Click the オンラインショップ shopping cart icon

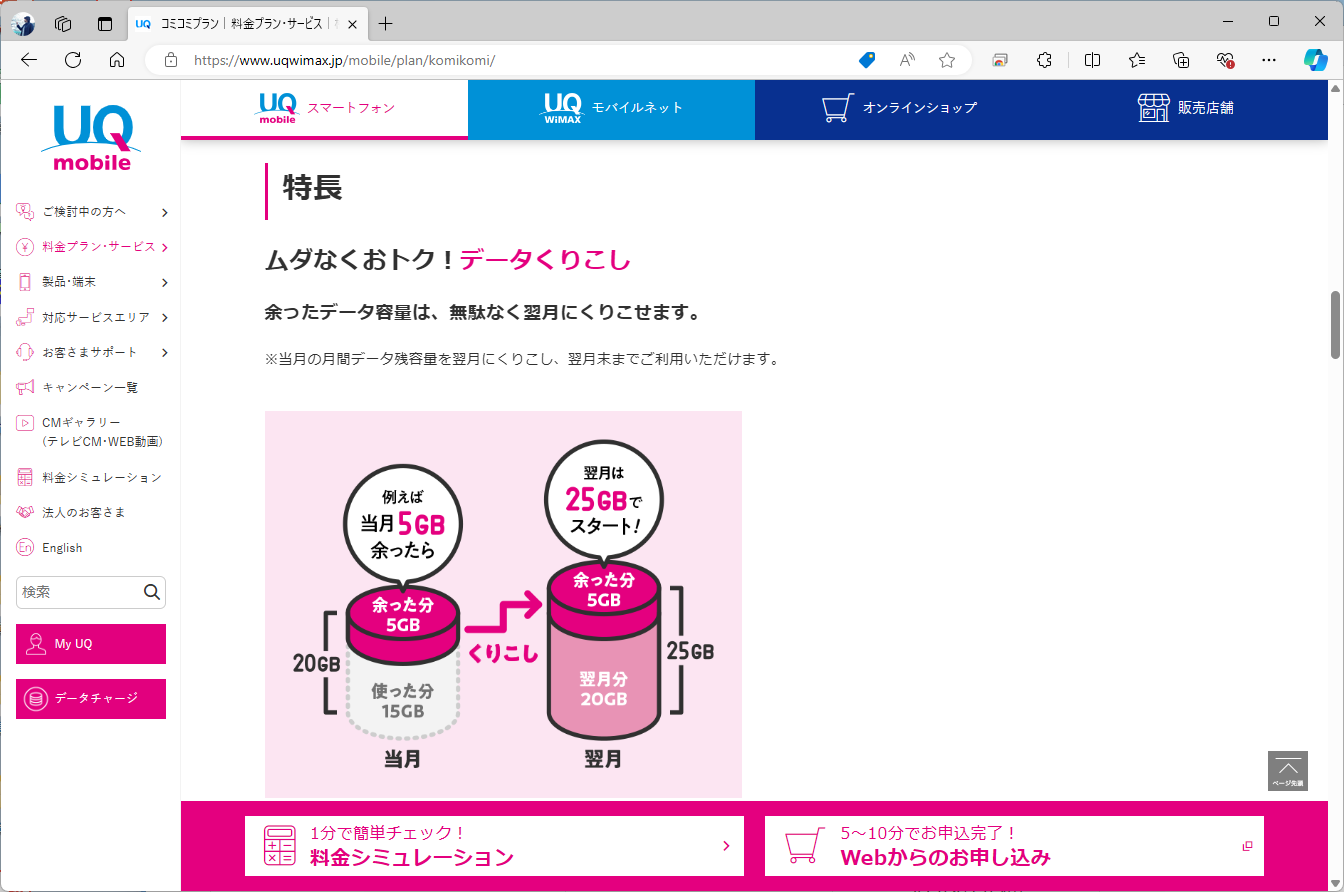(x=836, y=107)
